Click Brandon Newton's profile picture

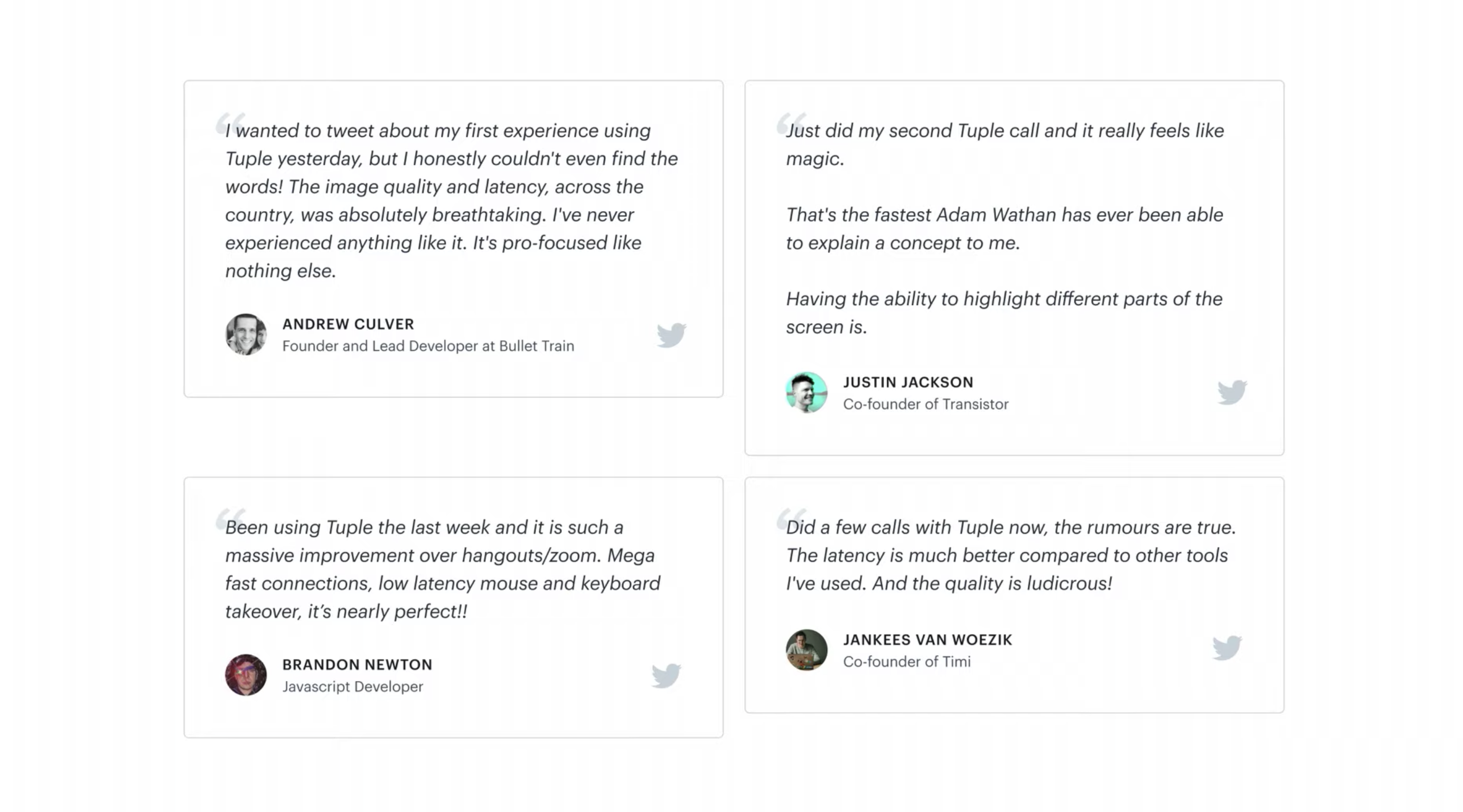pos(246,675)
